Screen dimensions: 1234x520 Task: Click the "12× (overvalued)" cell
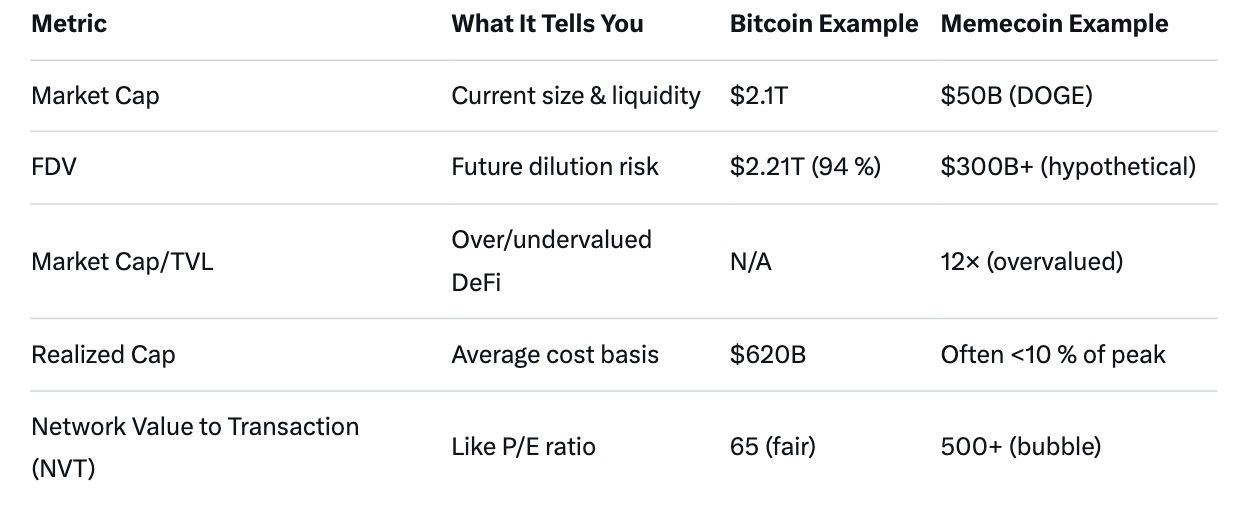[x=1031, y=262]
